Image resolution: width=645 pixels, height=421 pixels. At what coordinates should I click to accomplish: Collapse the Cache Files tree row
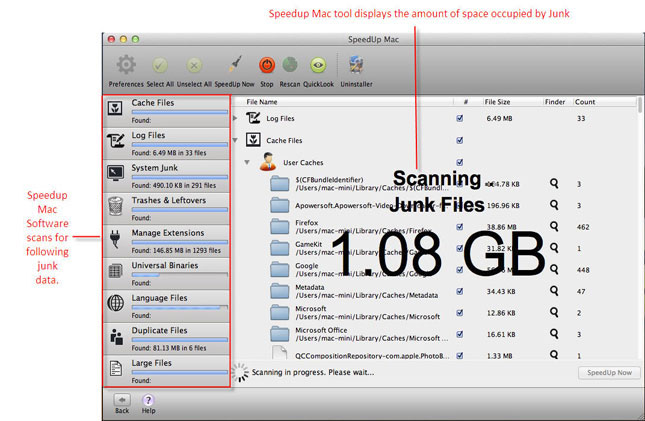tap(236, 140)
